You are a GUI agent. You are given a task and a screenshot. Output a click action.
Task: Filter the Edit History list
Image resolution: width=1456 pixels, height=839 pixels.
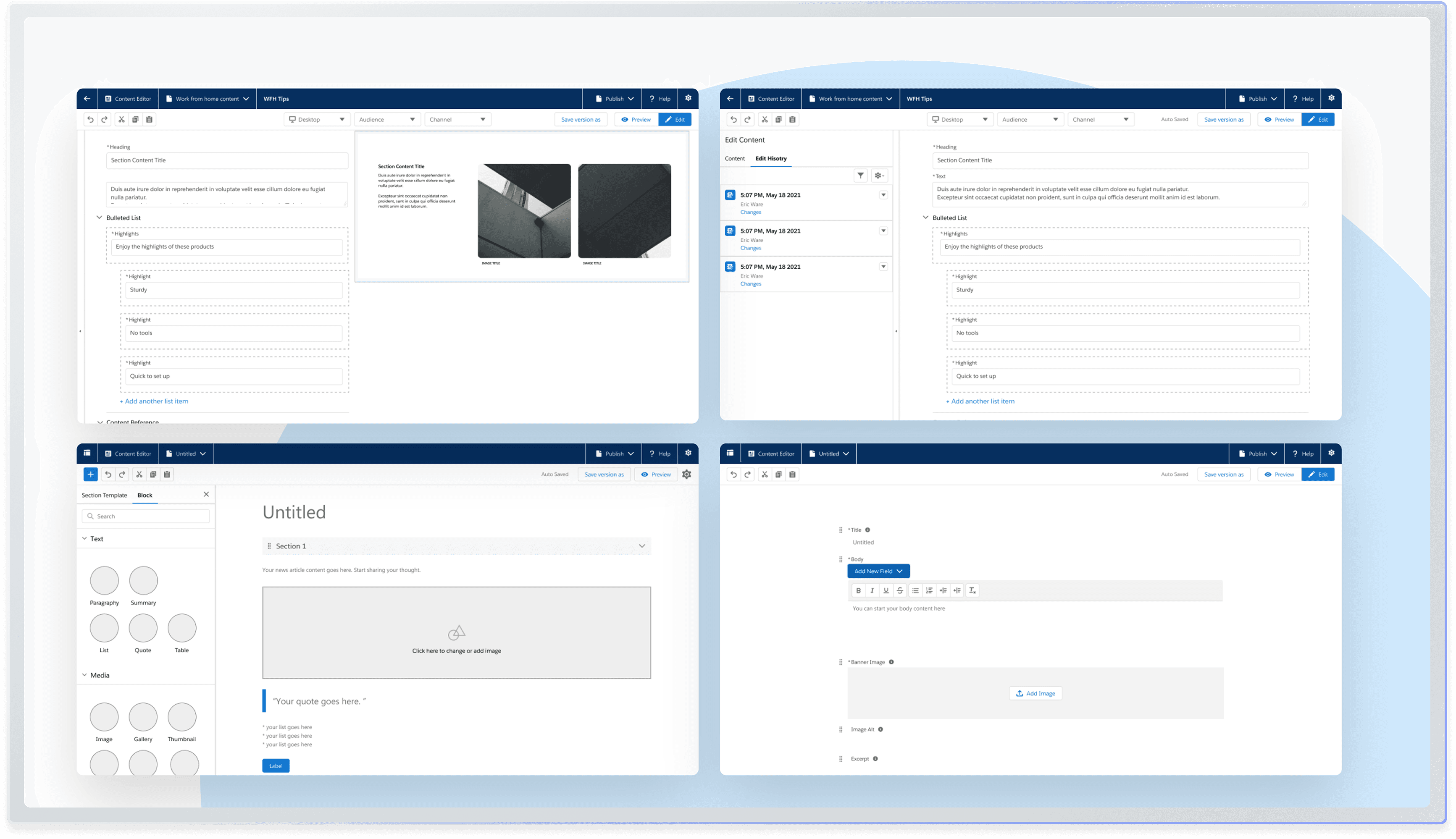click(x=860, y=175)
